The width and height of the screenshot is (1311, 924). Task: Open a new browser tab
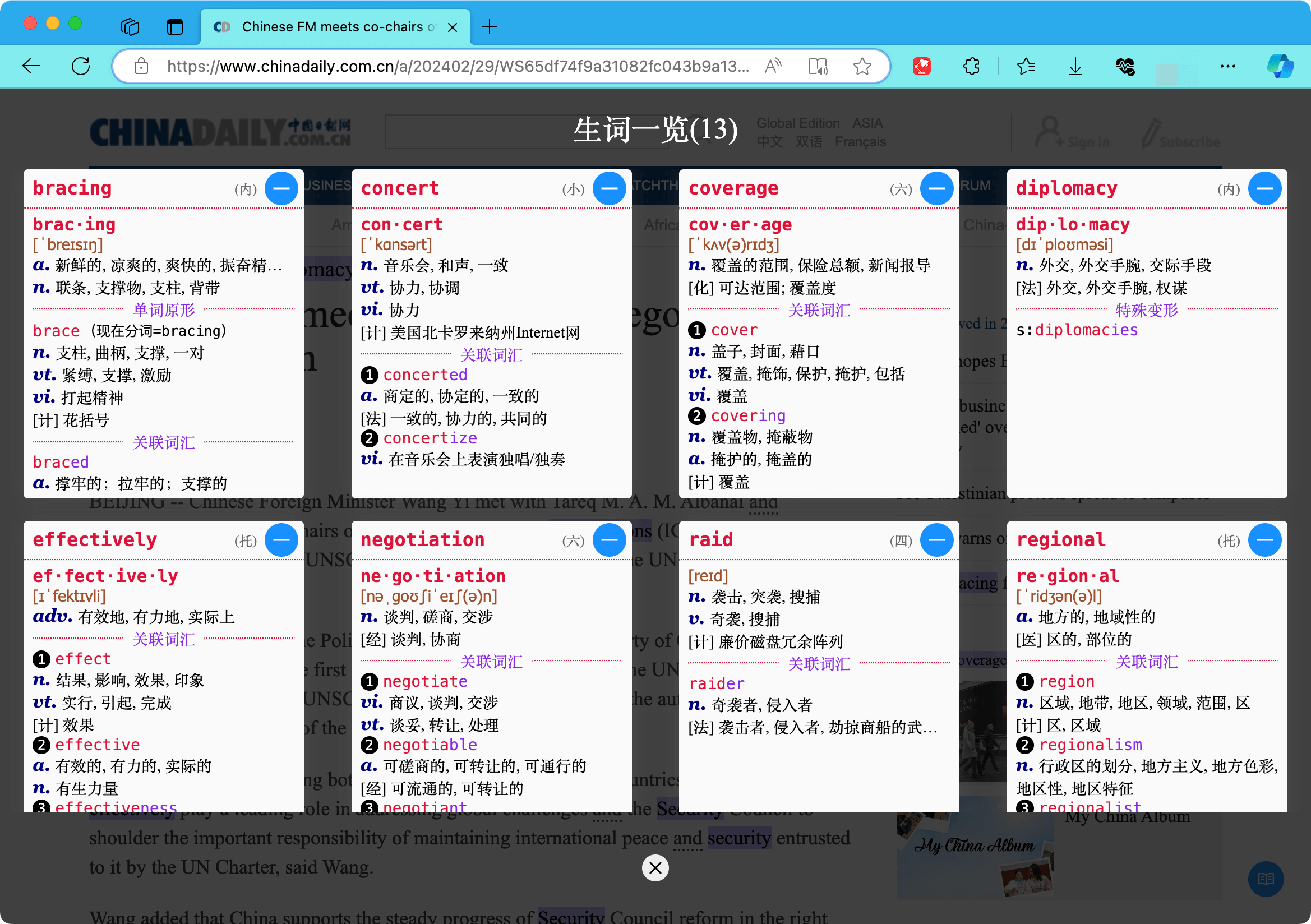tap(490, 26)
